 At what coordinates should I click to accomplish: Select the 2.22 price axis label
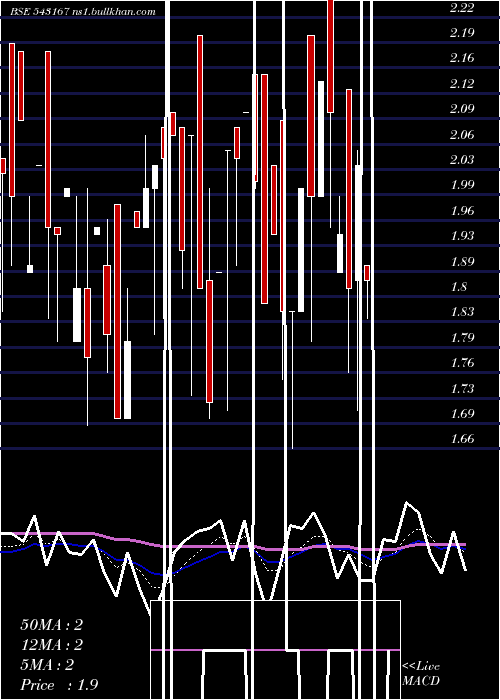click(462, 8)
